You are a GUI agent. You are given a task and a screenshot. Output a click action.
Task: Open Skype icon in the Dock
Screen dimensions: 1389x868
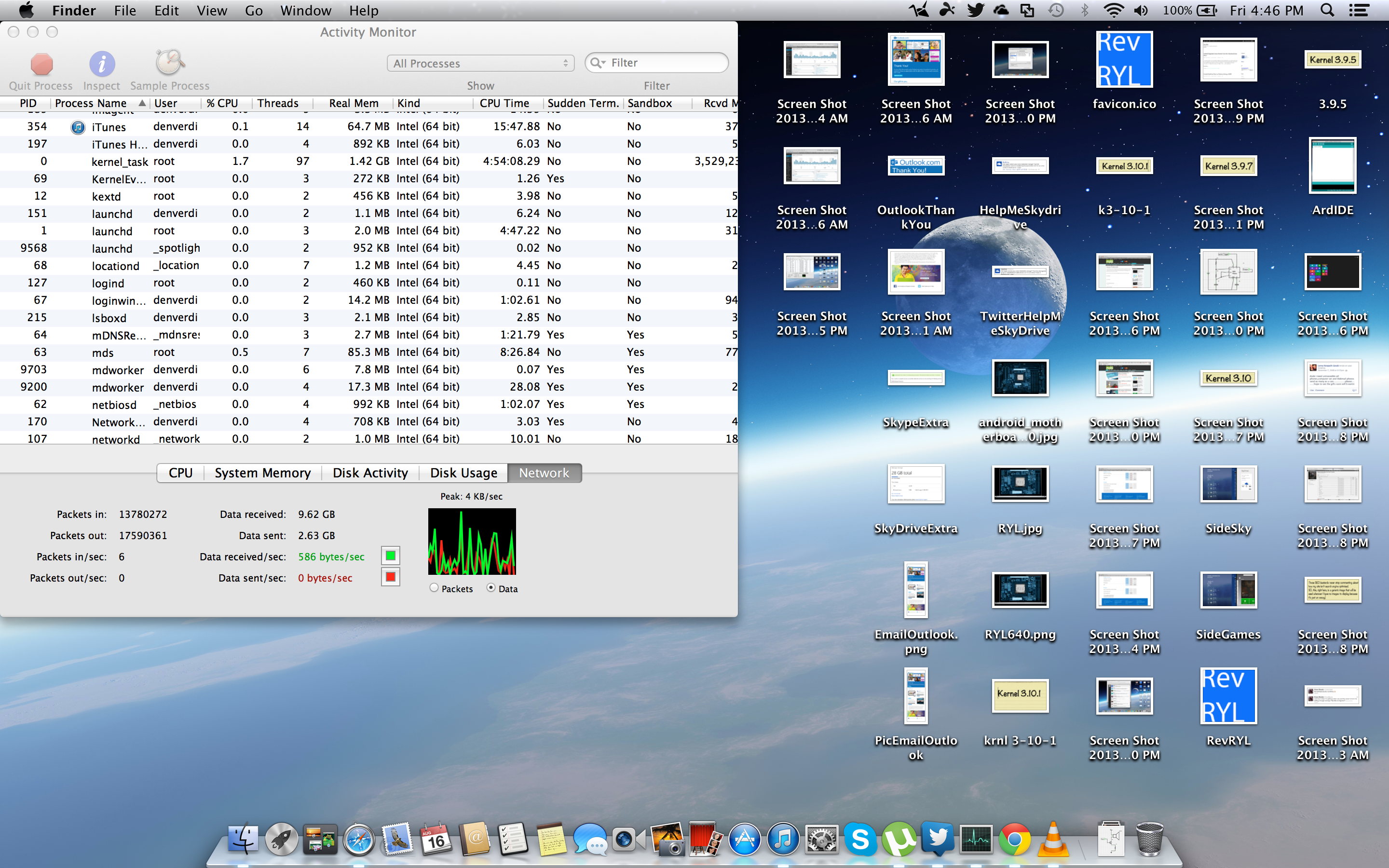pos(858,840)
